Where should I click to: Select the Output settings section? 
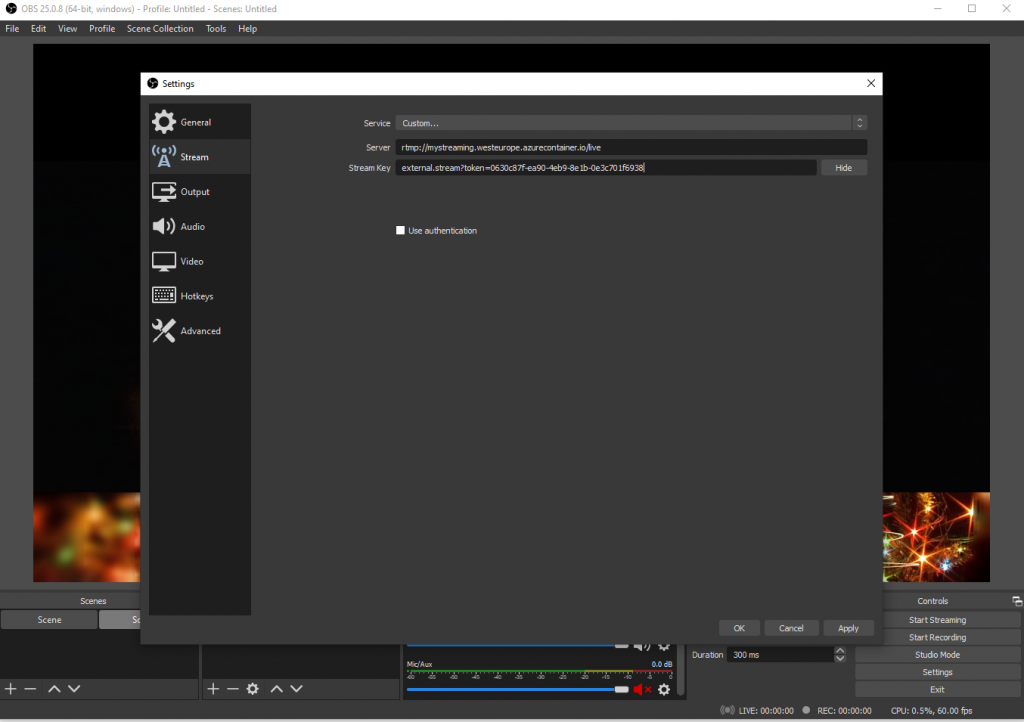(x=195, y=192)
